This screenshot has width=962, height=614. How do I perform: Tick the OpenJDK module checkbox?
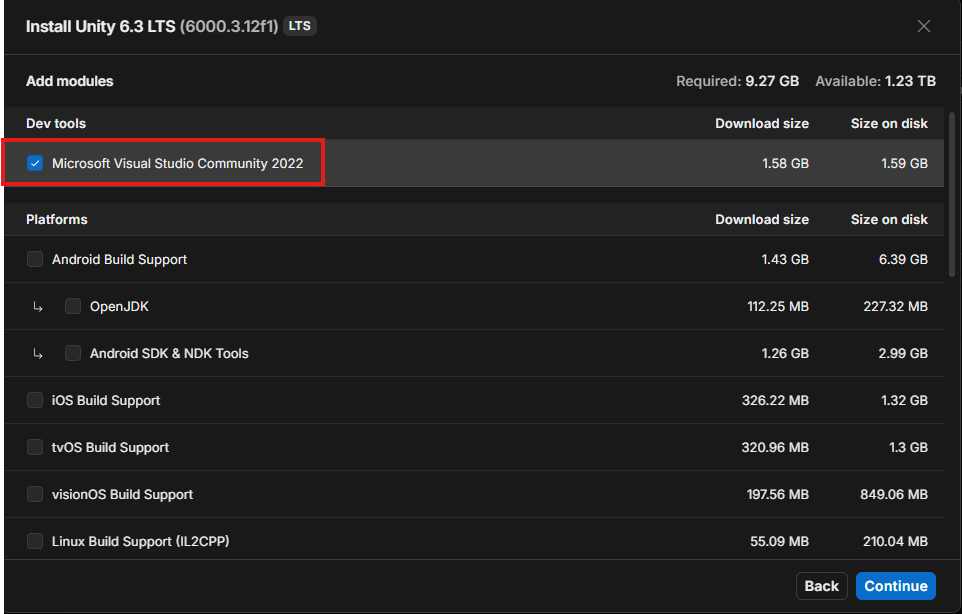(73, 306)
